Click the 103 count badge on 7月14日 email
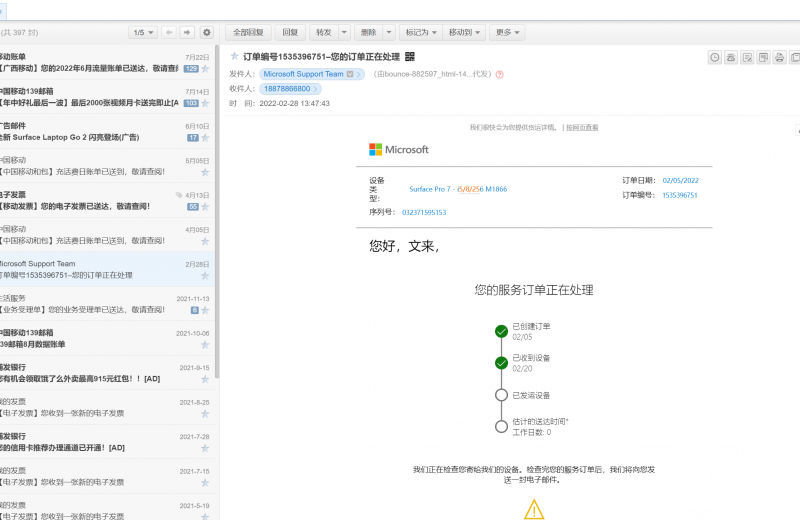 [191, 103]
